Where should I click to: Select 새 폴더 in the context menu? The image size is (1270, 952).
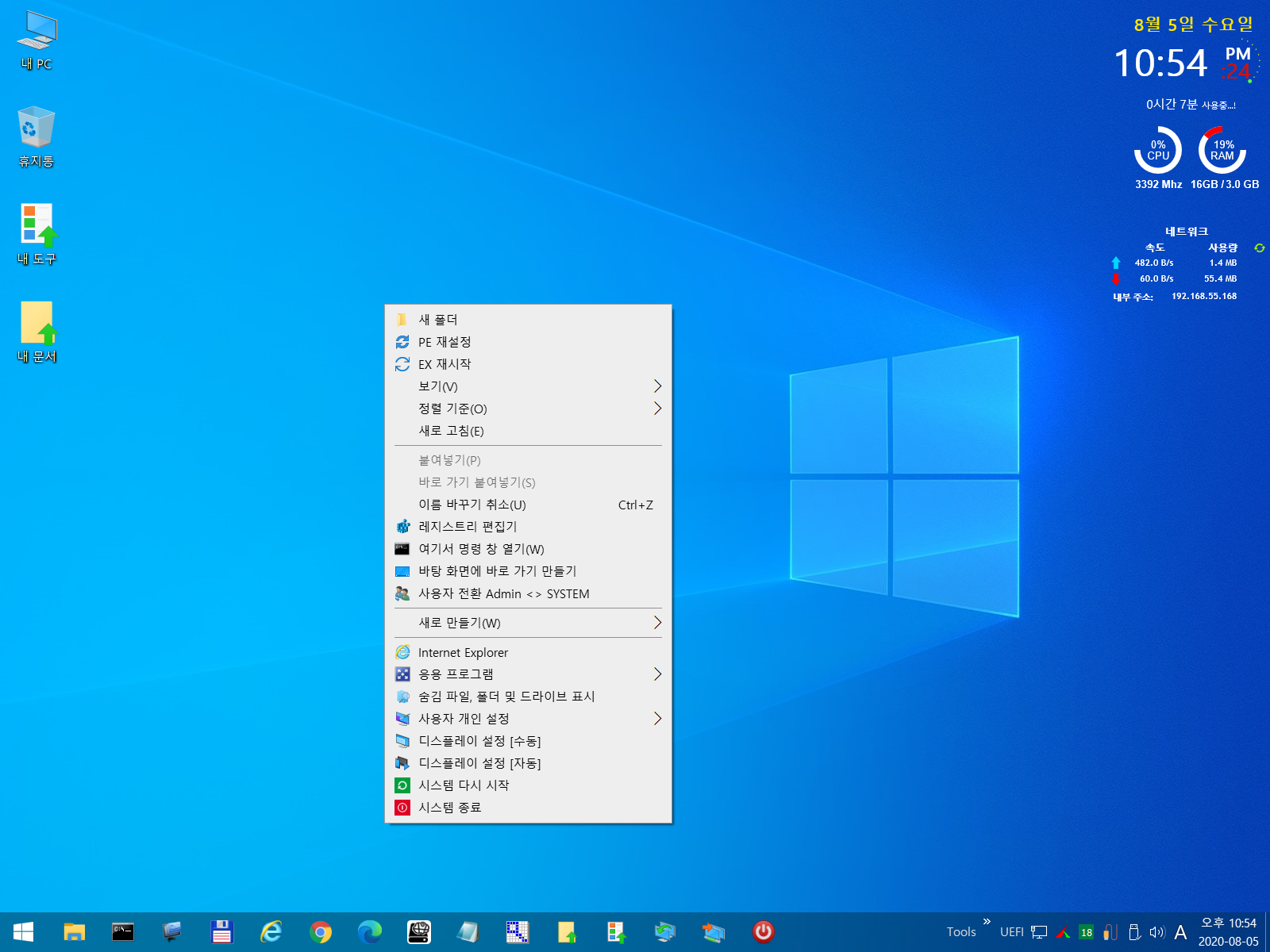click(529, 320)
